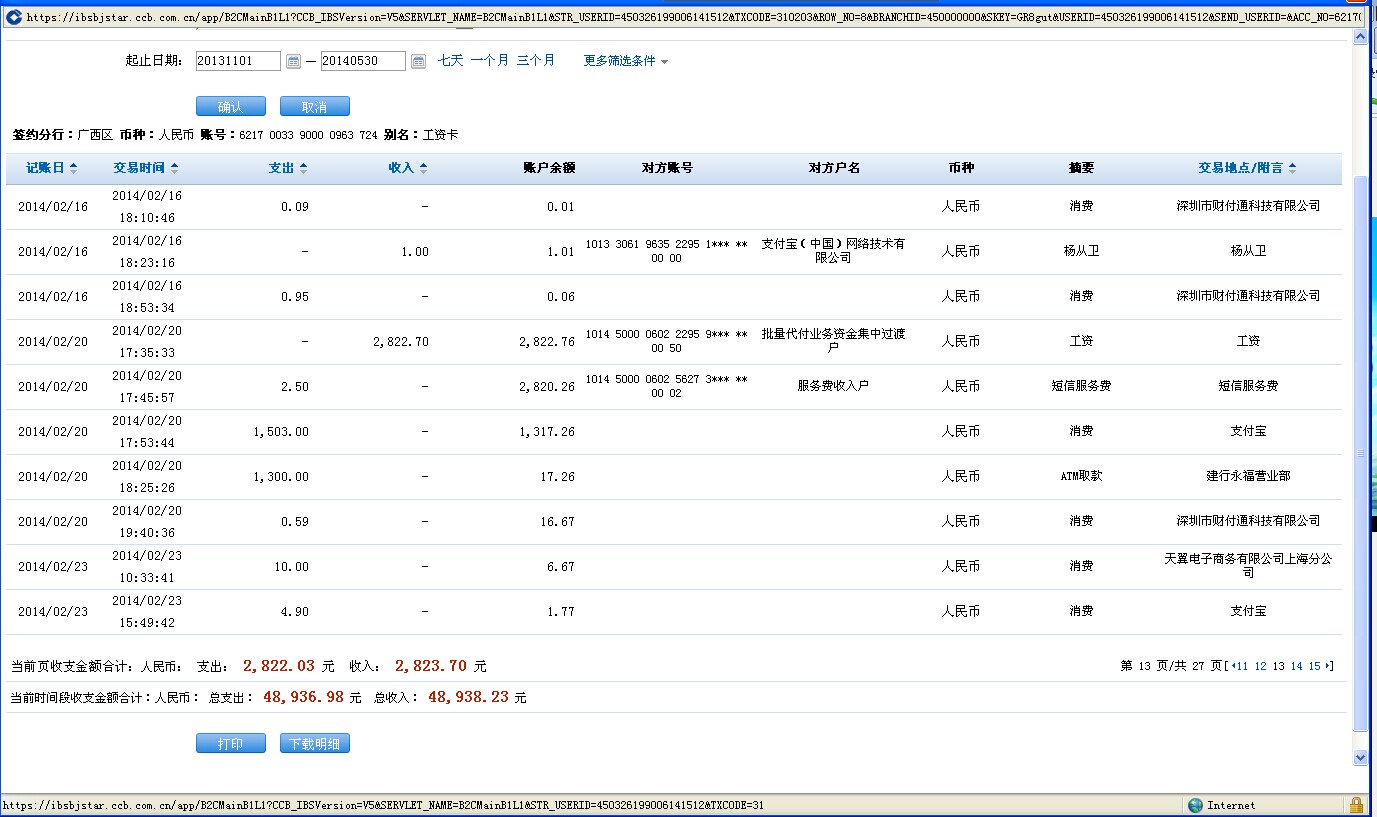Image resolution: width=1377 pixels, height=817 pixels.
Task: Click the start date input field
Action: (x=238, y=61)
